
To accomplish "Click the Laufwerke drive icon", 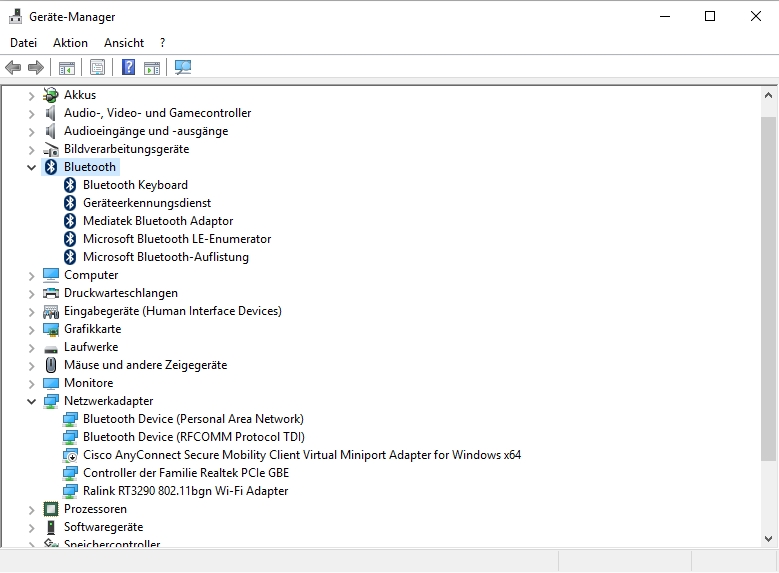I will 51,349.
